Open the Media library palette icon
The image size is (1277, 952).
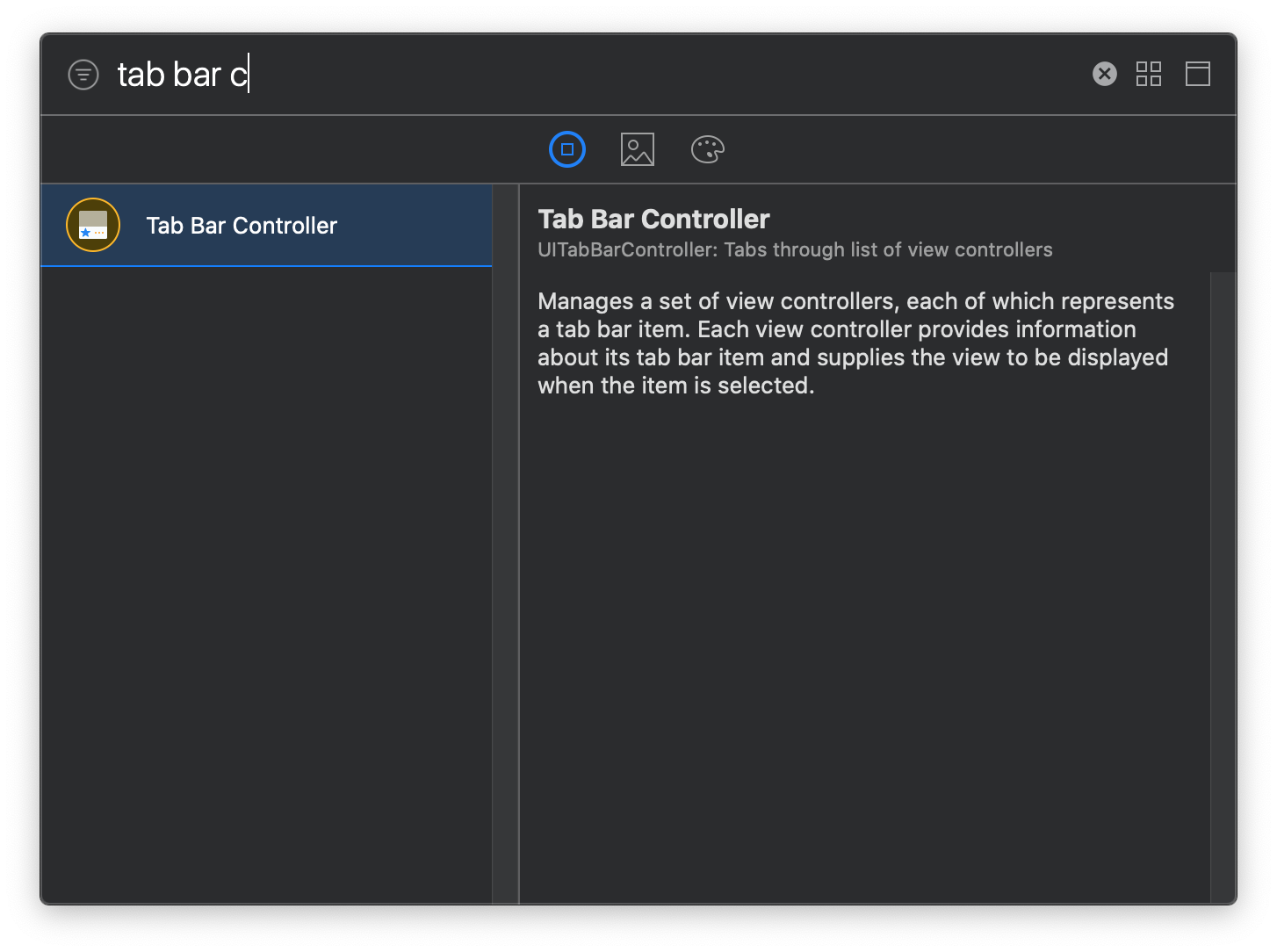(x=637, y=148)
